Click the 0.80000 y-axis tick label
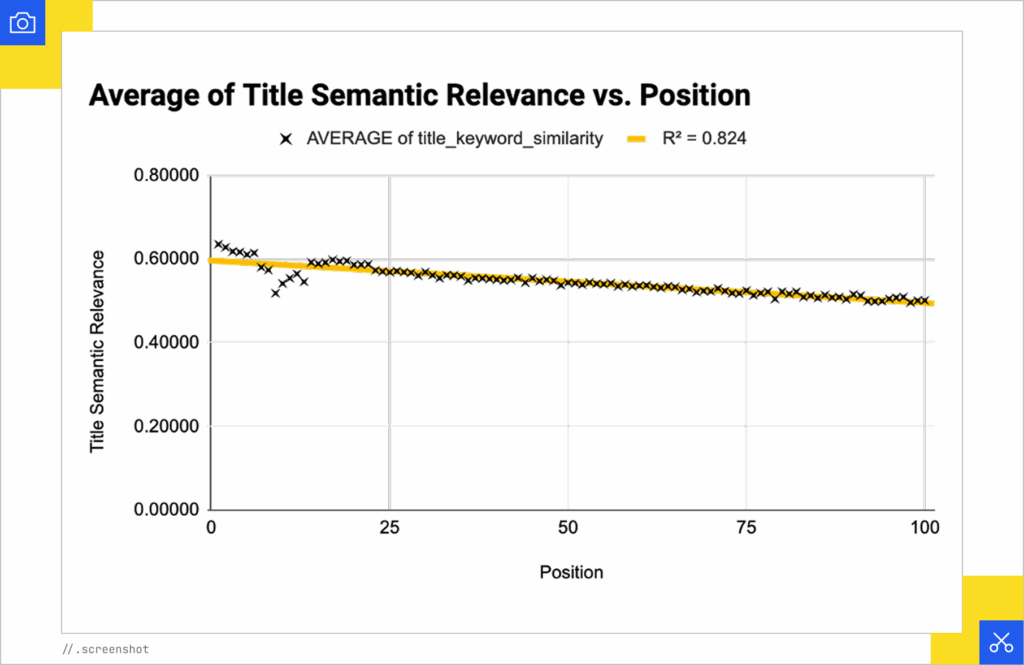Image resolution: width=1024 pixels, height=665 pixels. pos(160,176)
